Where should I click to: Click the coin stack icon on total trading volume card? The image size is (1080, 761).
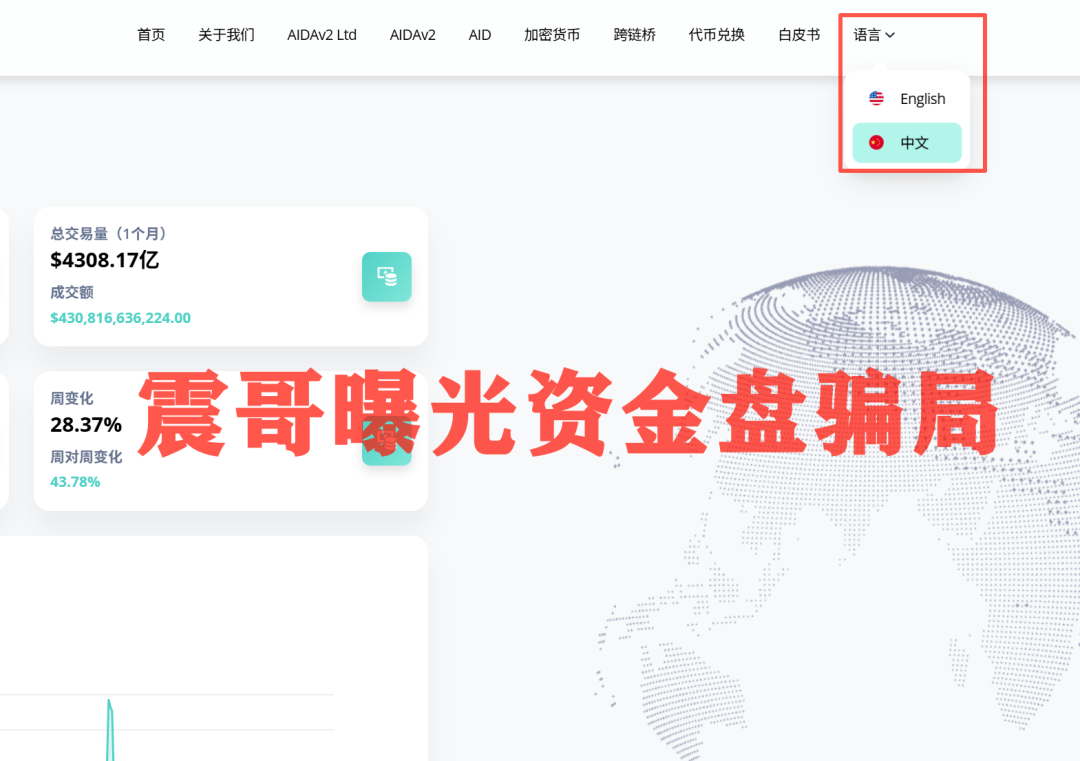[387, 277]
